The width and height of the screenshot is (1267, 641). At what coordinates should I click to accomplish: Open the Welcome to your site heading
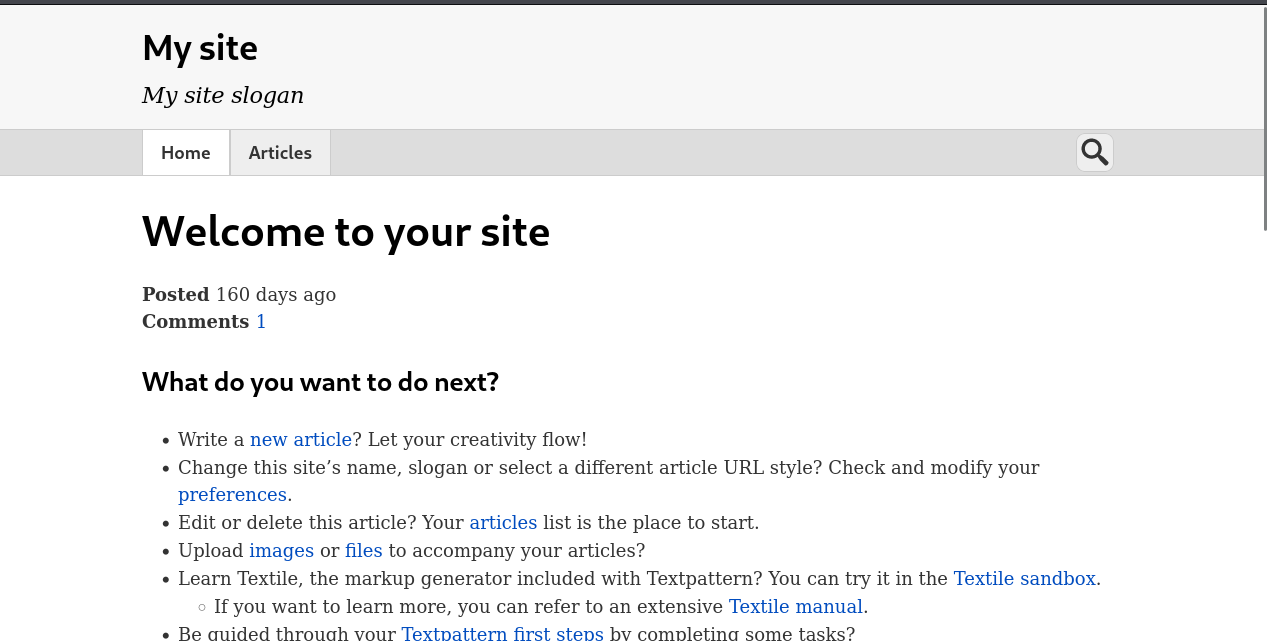coord(346,232)
